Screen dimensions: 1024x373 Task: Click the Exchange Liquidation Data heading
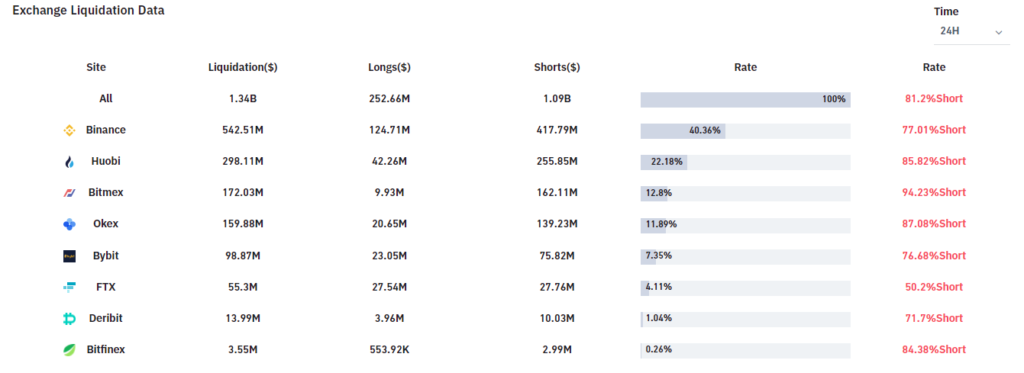(x=89, y=10)
